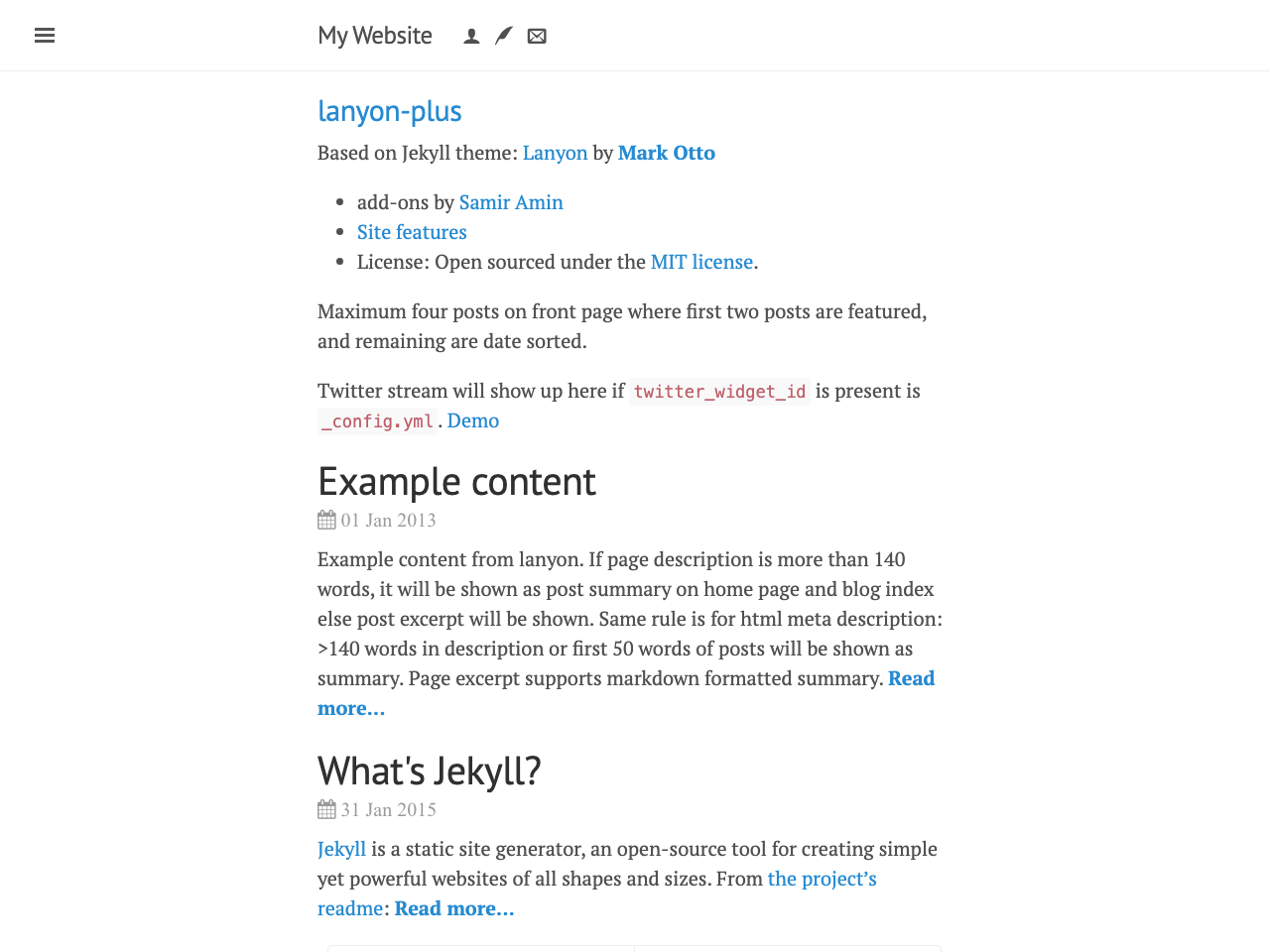Click the calendar icon beside 31 Jan 2015

coord(326,809)
